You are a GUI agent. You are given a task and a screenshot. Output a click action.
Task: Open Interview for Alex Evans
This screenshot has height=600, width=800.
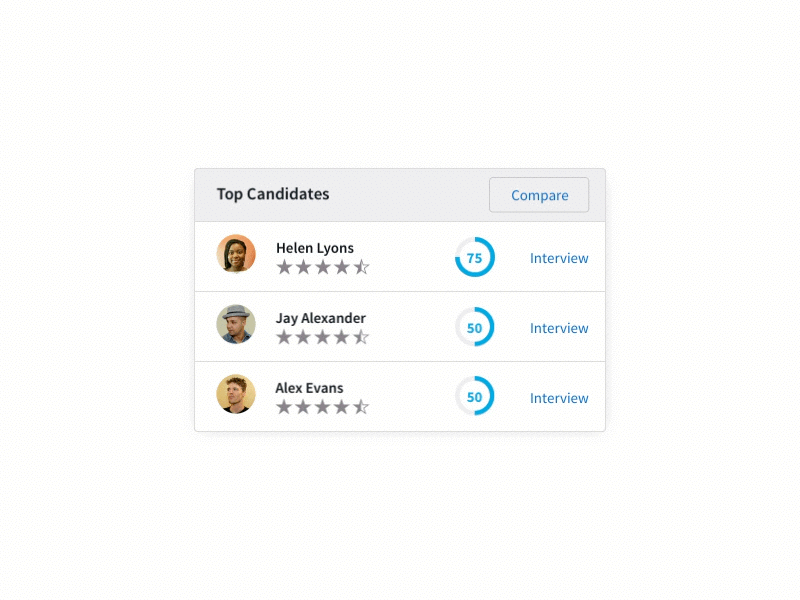[x=559, y=398]
